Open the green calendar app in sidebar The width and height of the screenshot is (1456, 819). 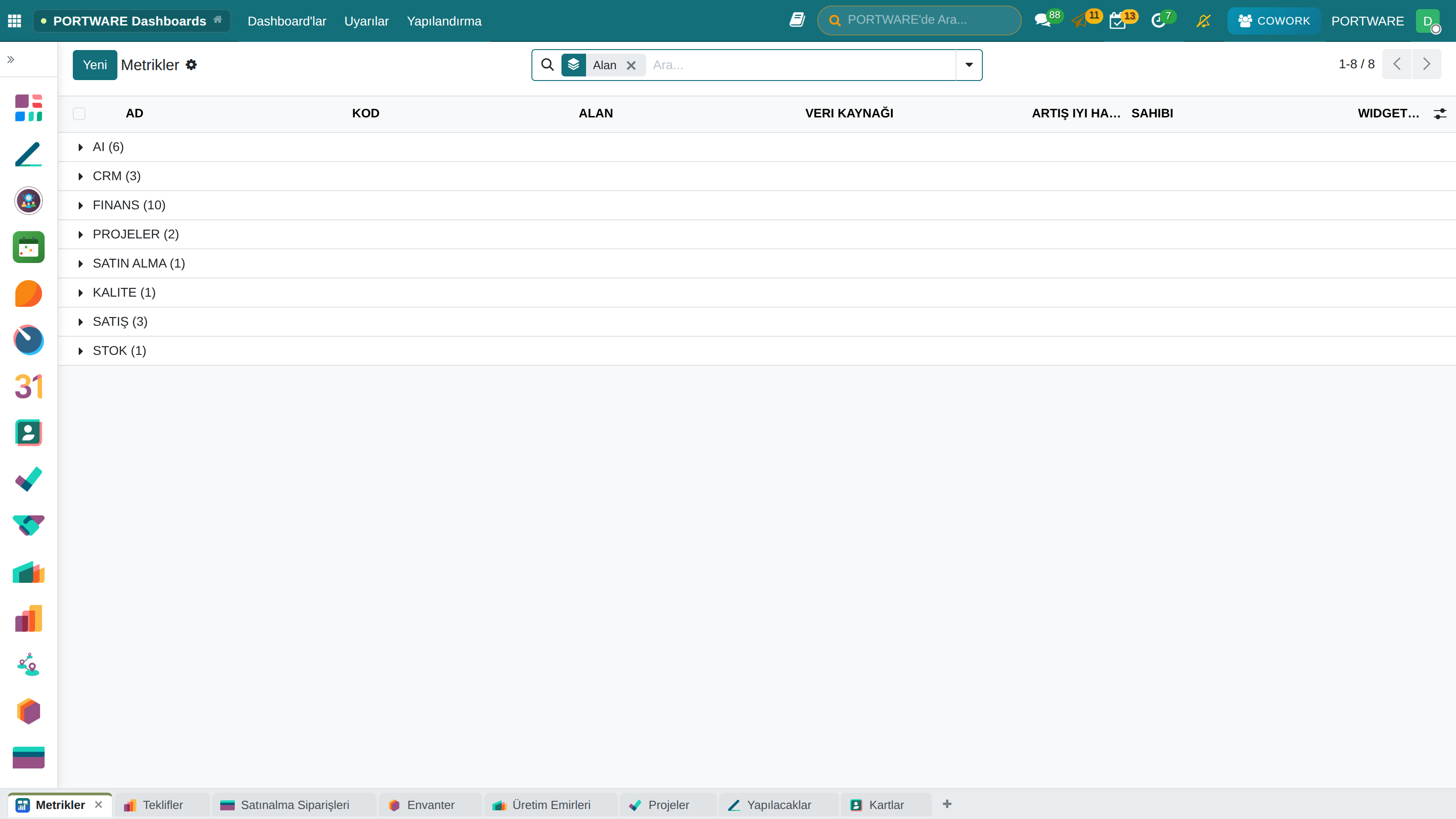click(29, 247)
